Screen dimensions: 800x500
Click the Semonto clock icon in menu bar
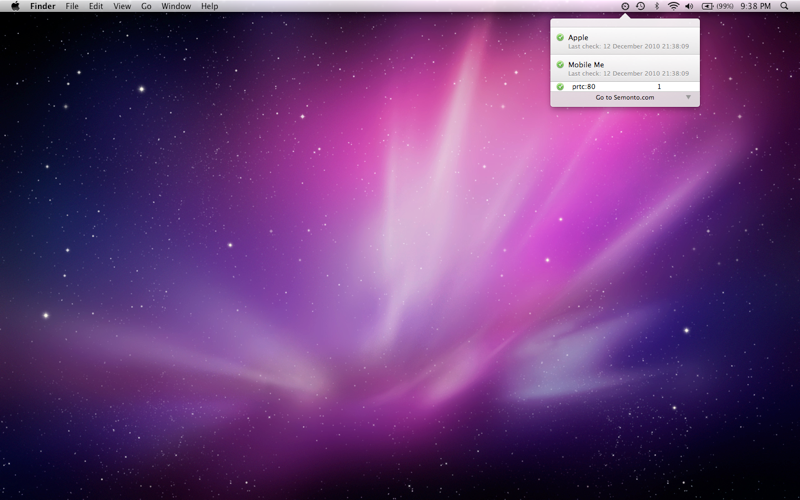pos(625,6)
